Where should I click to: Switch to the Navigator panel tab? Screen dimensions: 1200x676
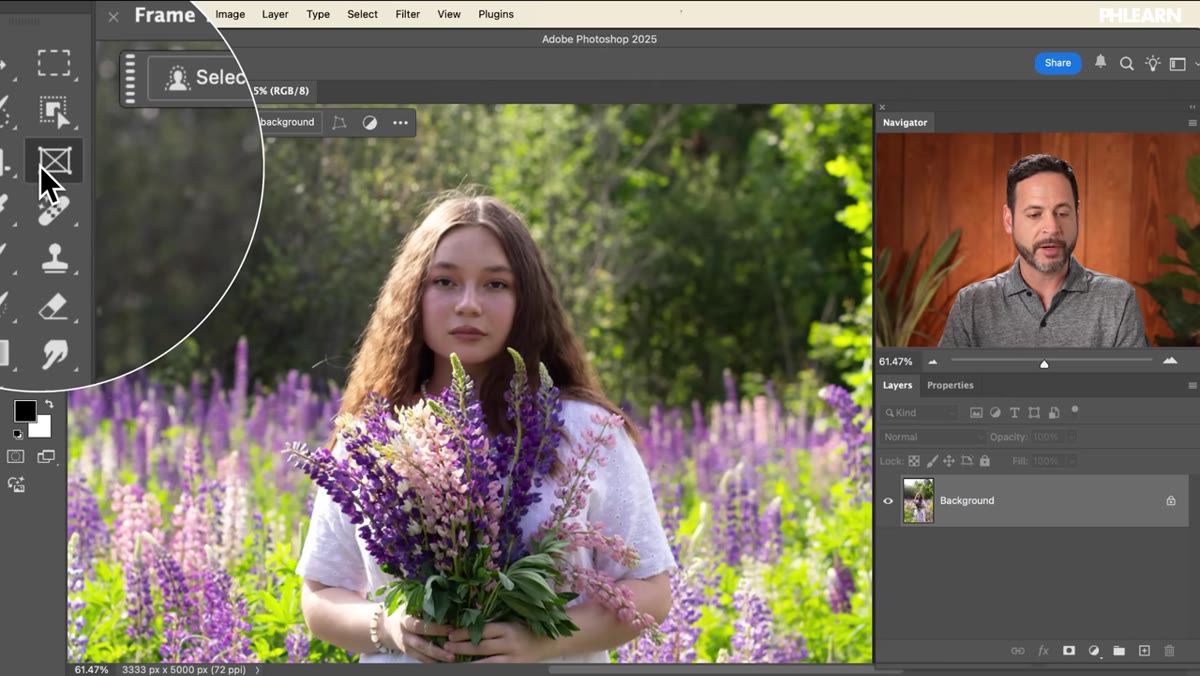click(x=905, y=122)
